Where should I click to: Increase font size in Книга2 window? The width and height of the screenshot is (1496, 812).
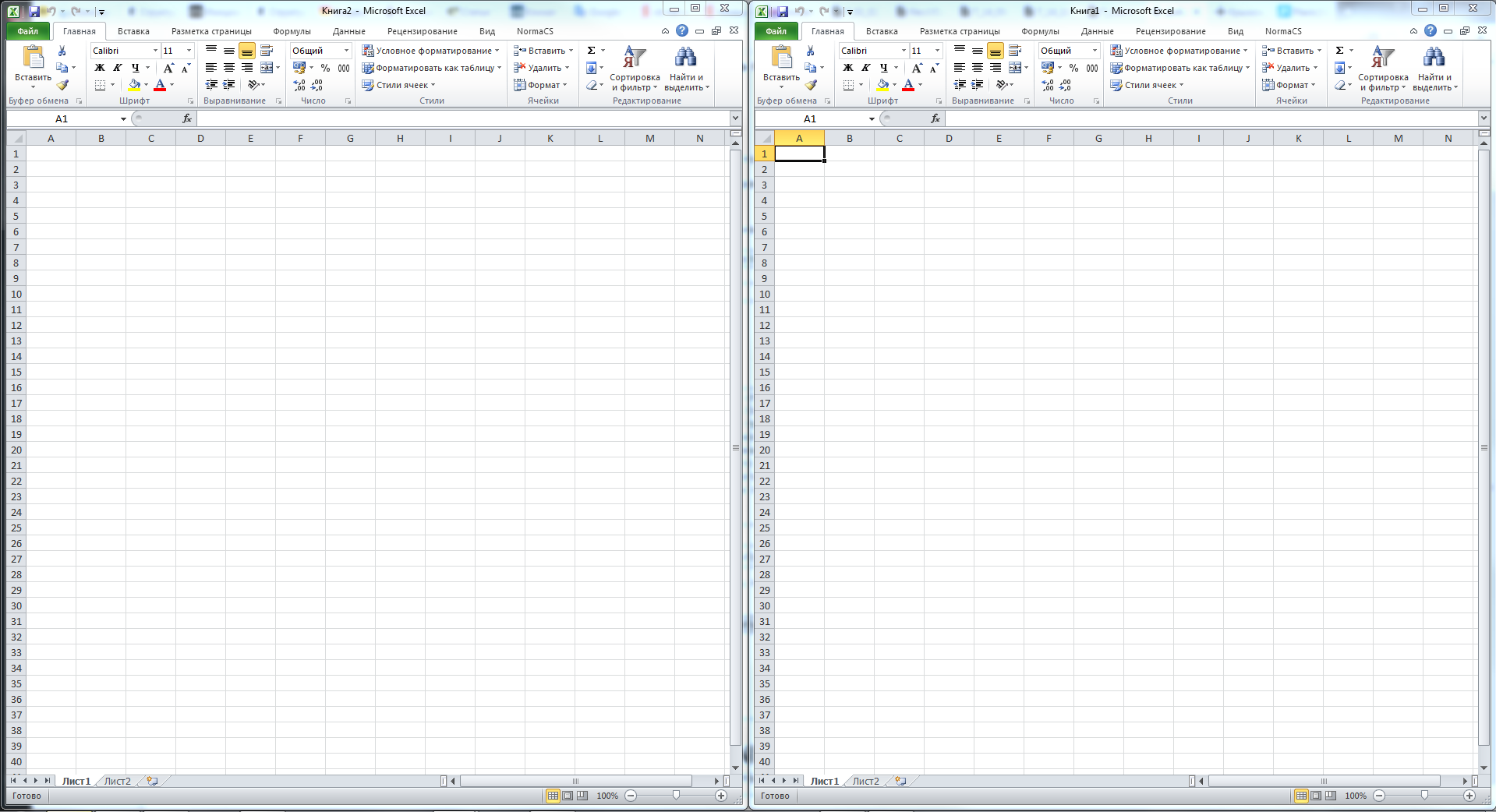[x=168, y=68]
